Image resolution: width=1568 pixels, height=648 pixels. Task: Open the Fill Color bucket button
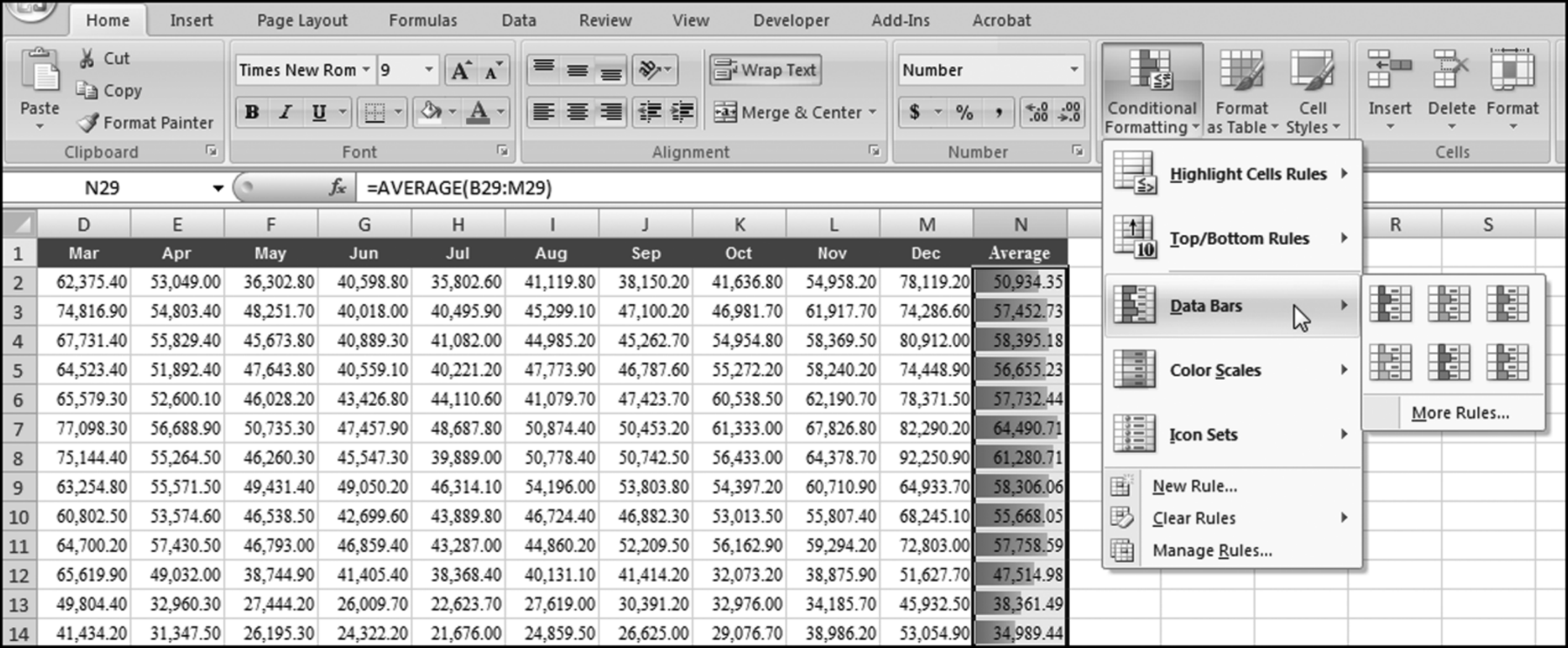pos(431,112)
